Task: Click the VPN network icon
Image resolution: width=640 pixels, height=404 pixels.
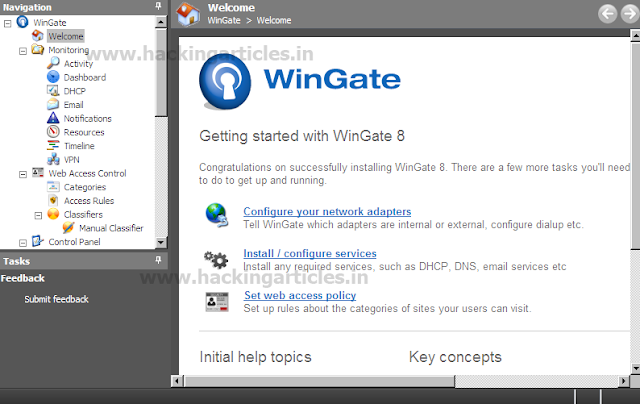Action: click(x=53, y=159)
